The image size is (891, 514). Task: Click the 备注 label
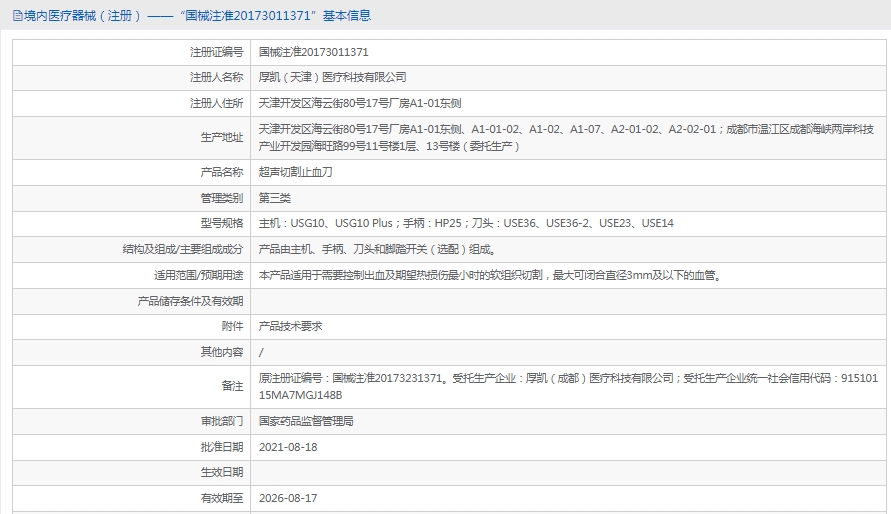point(232,386)
